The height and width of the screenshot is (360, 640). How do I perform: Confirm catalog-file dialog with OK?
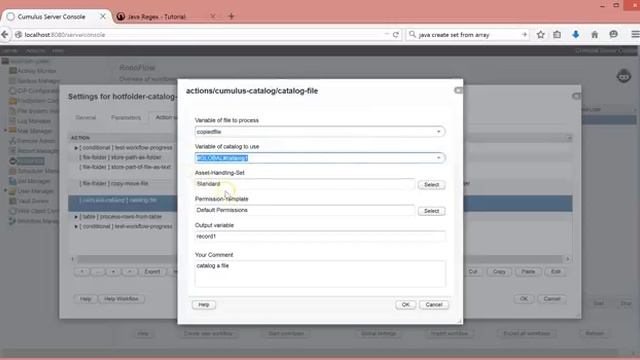pos(405,305)
